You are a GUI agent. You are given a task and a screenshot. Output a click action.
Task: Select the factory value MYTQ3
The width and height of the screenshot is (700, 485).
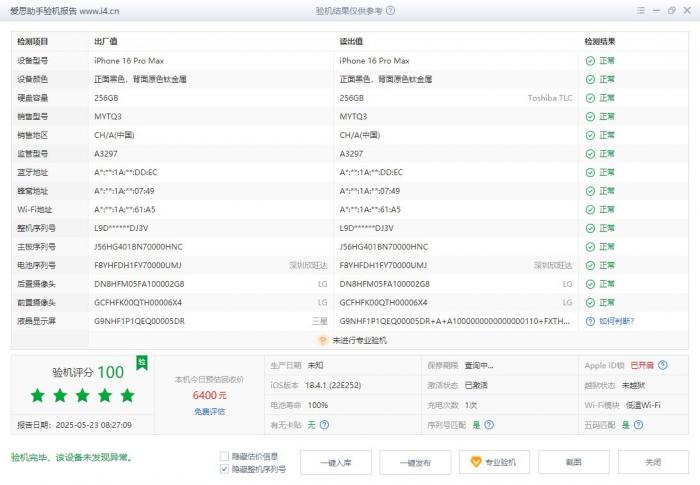coord(108,117)
